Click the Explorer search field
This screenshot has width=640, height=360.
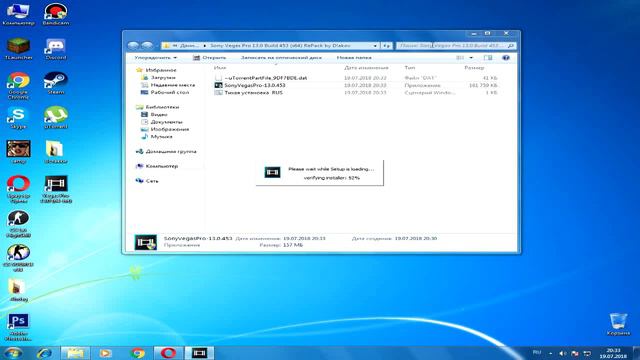click(x=456, y=46)
